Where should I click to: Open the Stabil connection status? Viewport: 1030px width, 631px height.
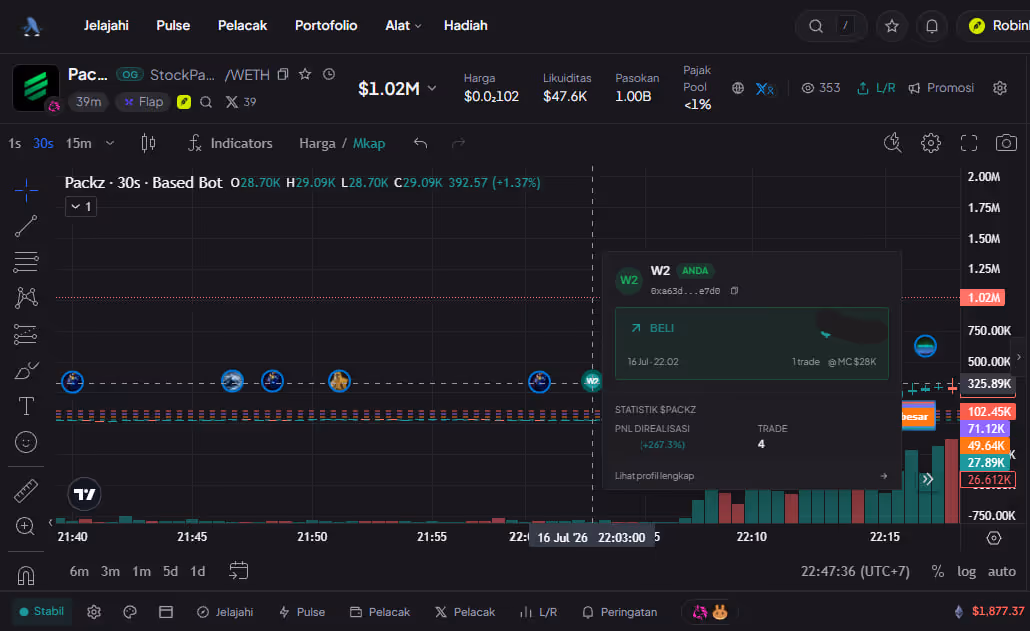(41, 611)
